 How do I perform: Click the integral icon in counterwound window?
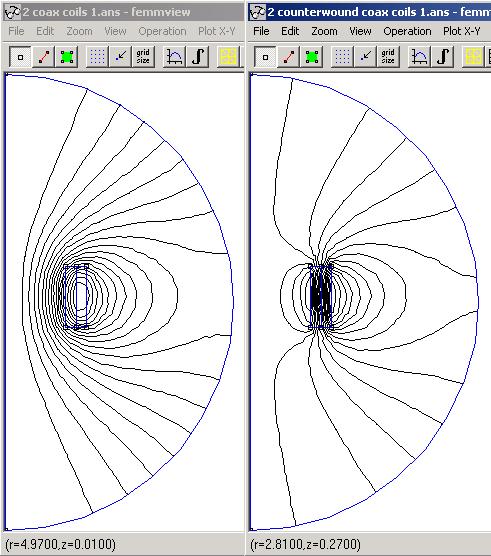click(442, 57)
